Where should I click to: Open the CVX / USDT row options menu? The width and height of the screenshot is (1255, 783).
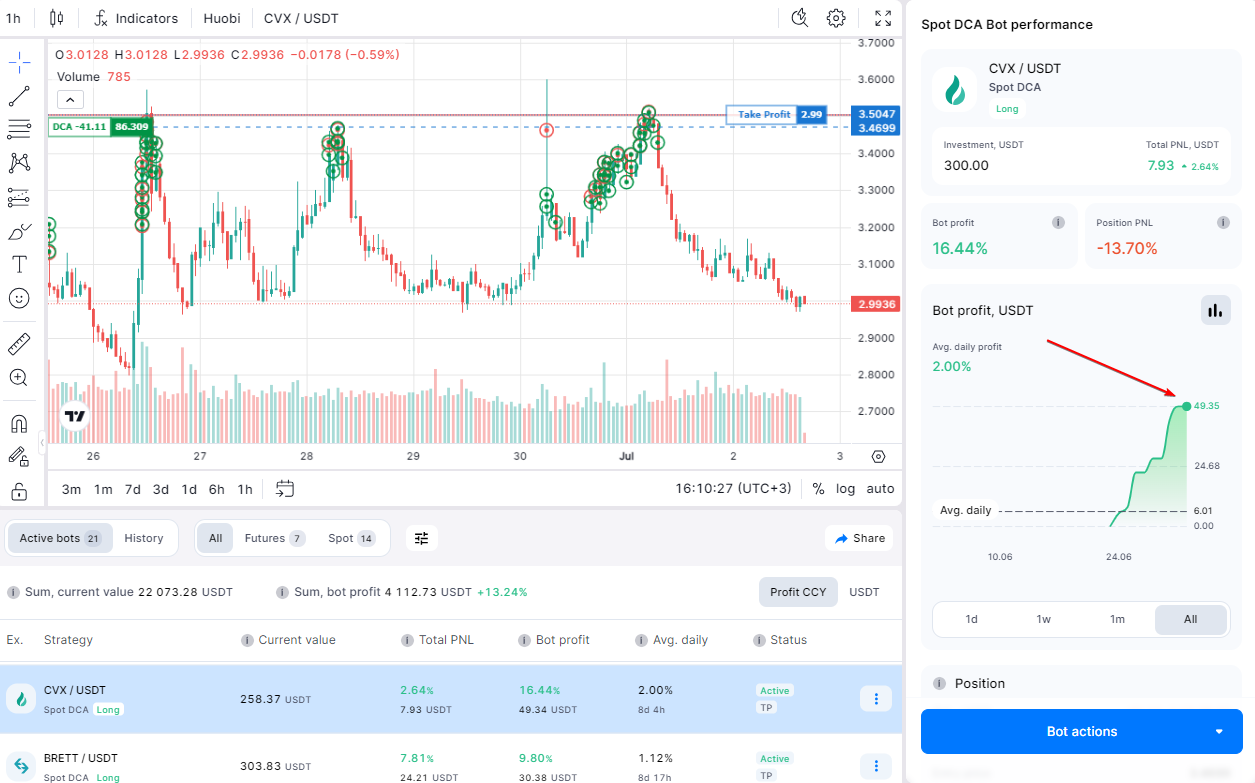tap(876, 699)
